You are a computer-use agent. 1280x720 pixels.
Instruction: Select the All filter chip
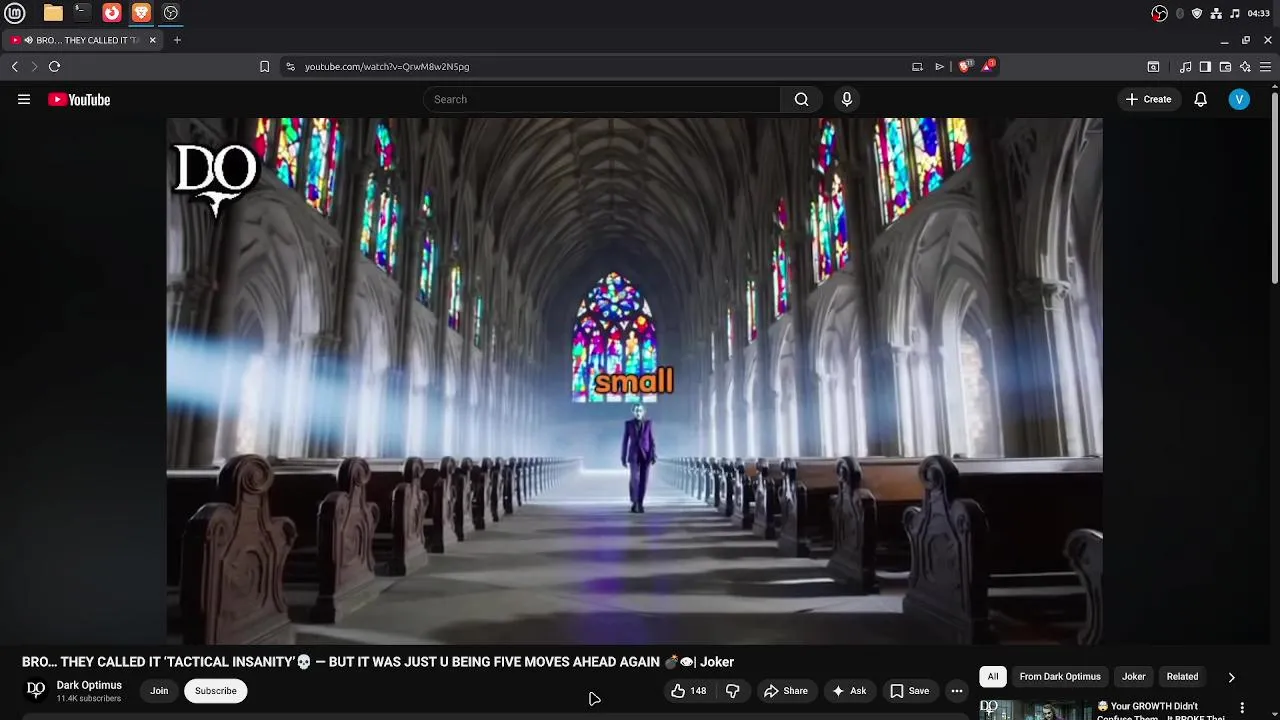[x=993, y=677]
